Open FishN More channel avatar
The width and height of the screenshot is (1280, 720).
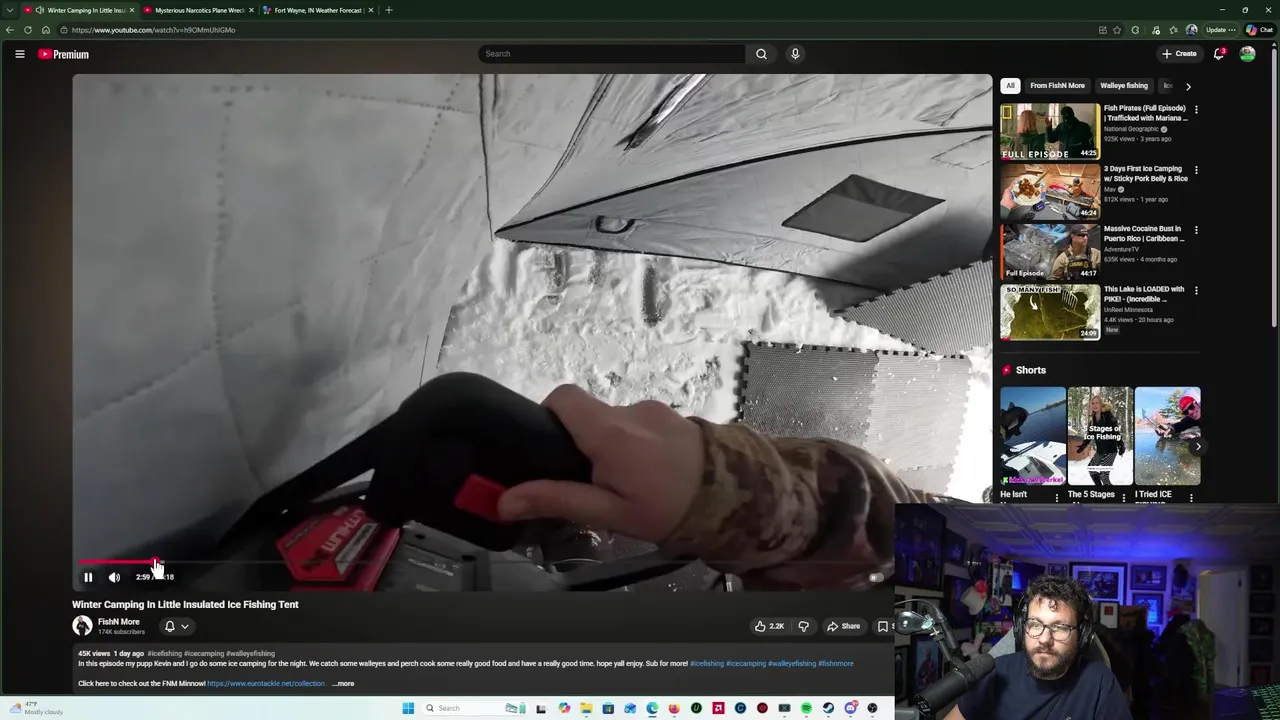82,626
